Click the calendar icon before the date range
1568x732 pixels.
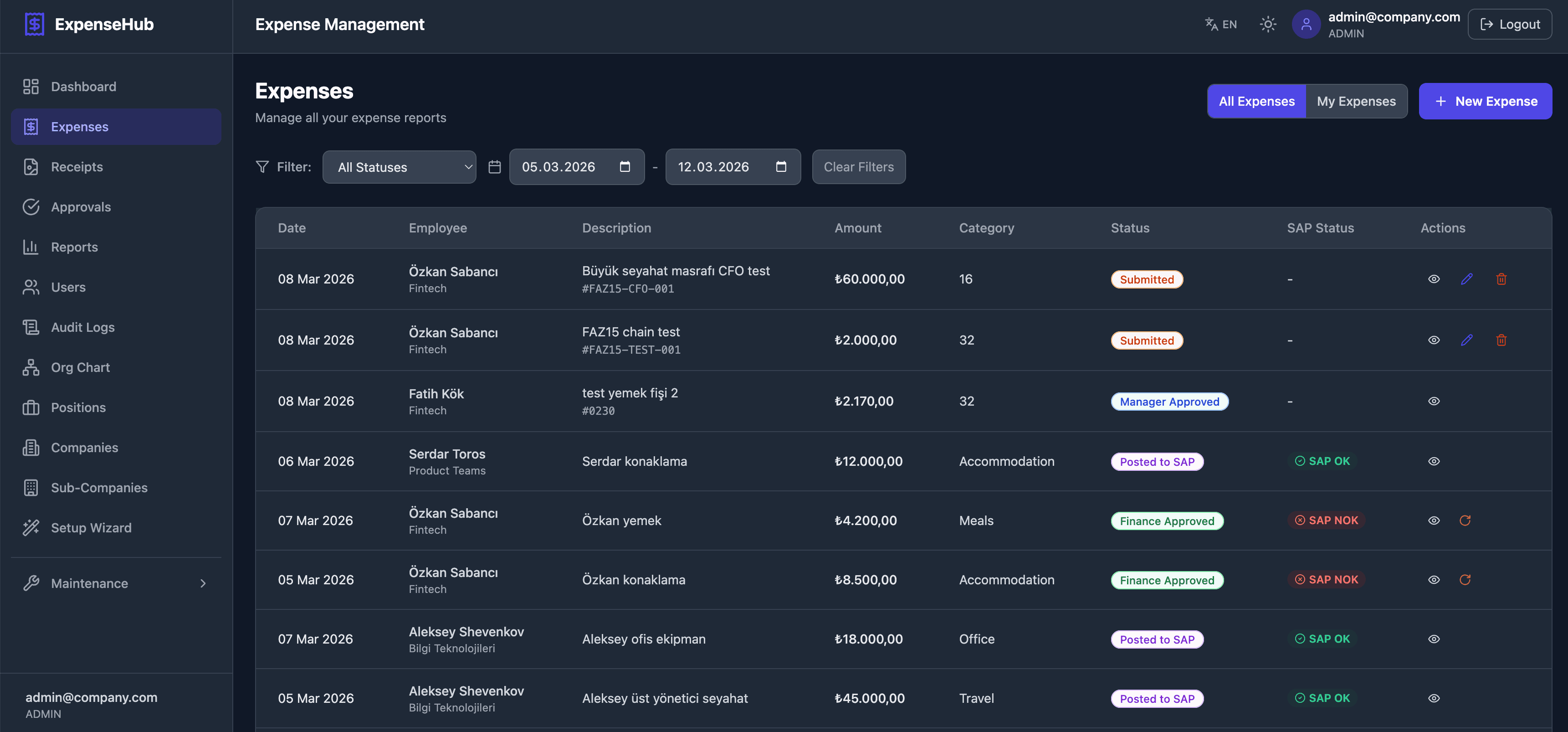point(495,167)
